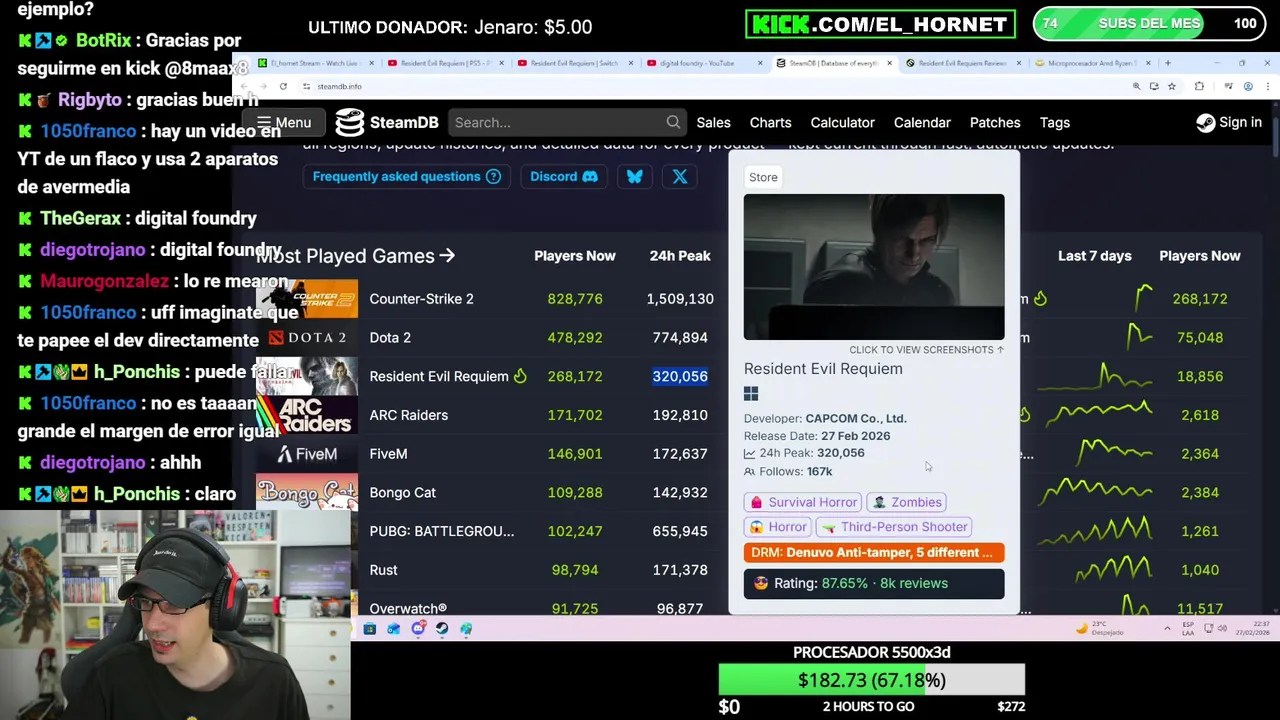The width and height of the screenshot is (1280, 720).
Task: Reload the page with browser refresh
Action: coord(283,86)
